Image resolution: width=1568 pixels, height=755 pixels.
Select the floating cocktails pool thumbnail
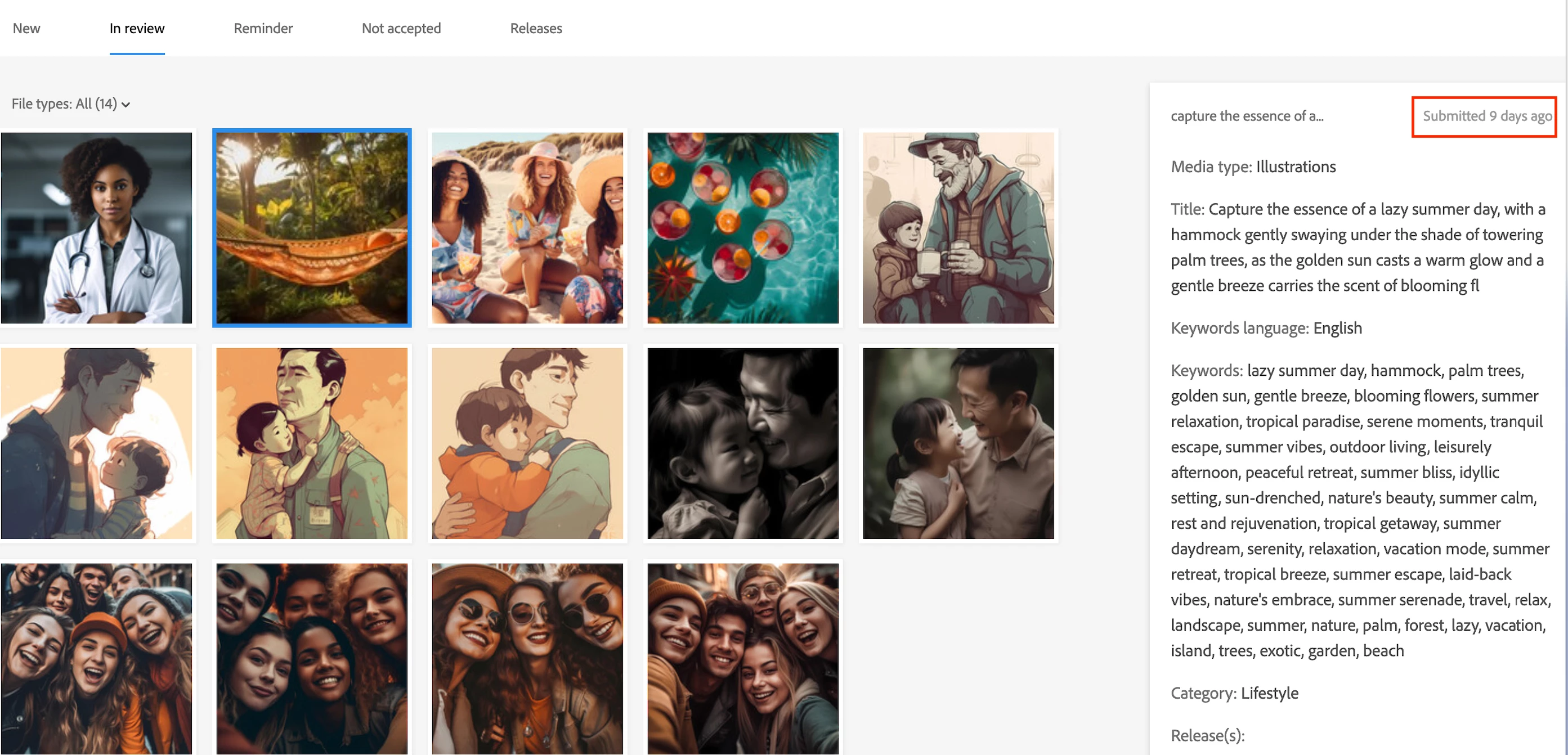pyautogui.click(x=742, y=227)
